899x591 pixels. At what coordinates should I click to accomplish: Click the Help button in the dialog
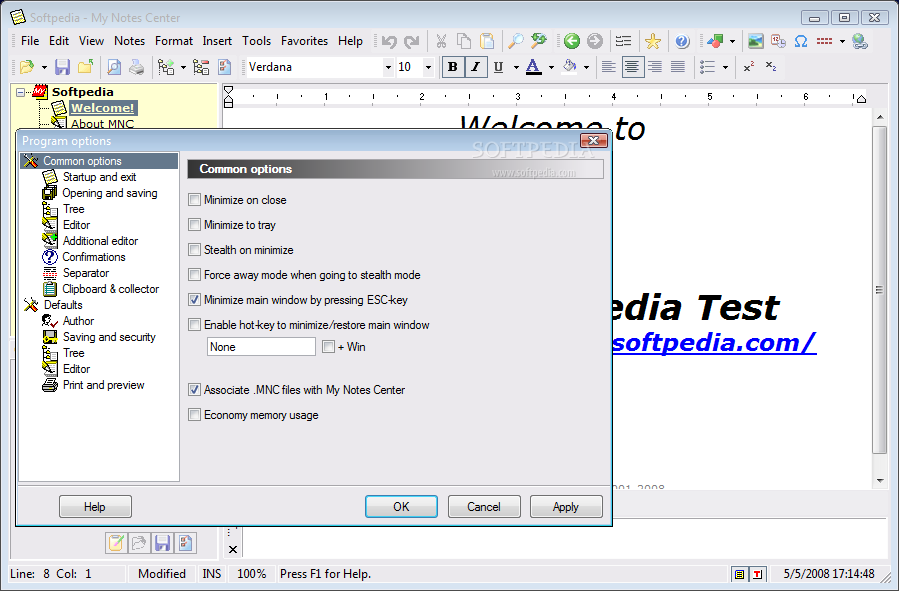click(95, 507)
